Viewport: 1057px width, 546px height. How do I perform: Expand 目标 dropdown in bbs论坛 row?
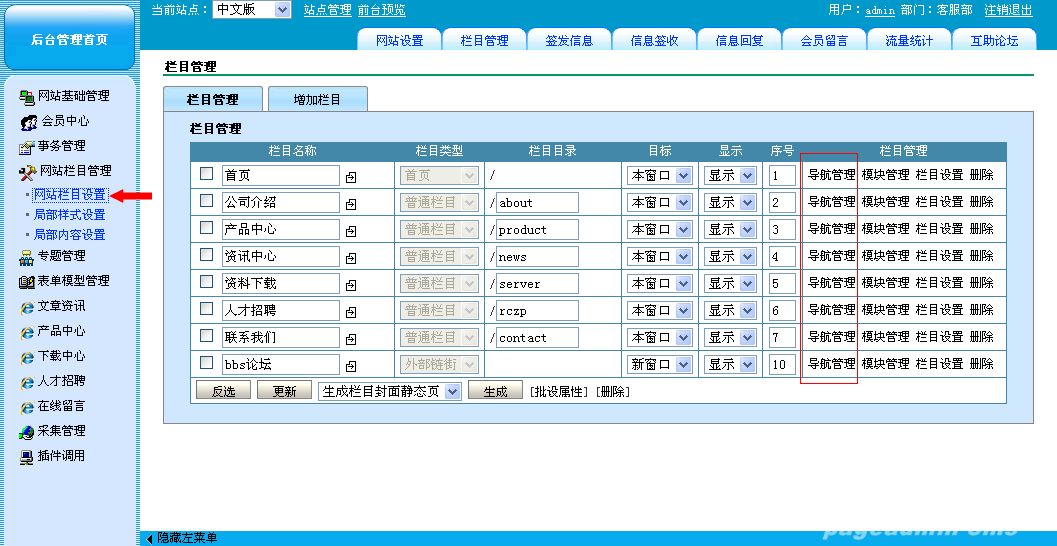click(684, 365)
